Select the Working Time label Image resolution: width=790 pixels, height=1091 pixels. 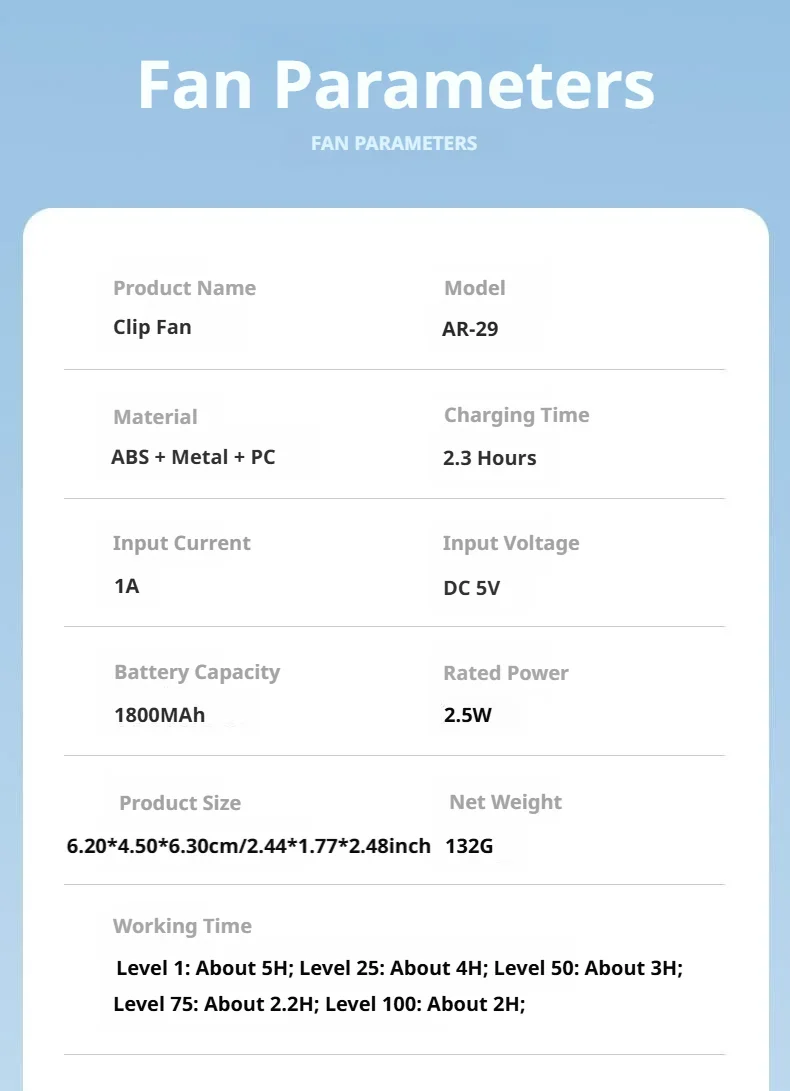[182, 926]
